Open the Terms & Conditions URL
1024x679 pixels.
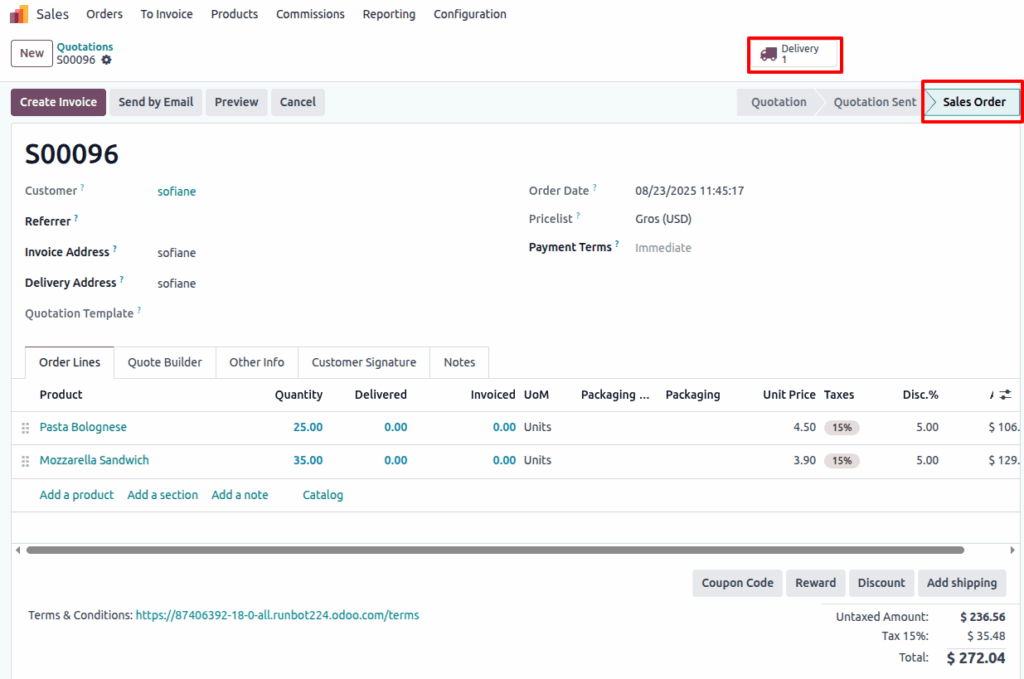[x=278, y=615]
